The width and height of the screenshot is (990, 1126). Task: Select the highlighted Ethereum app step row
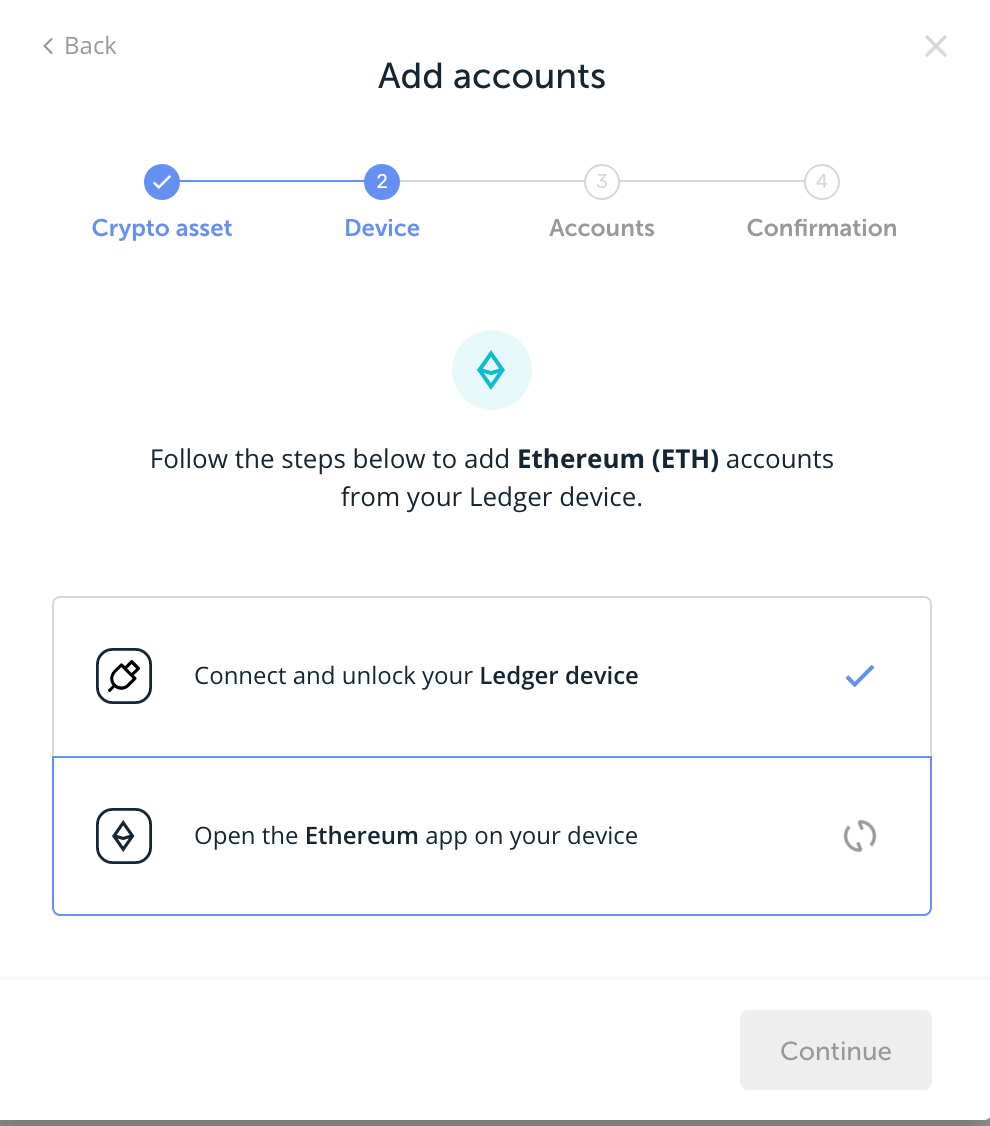pos(492,835)
